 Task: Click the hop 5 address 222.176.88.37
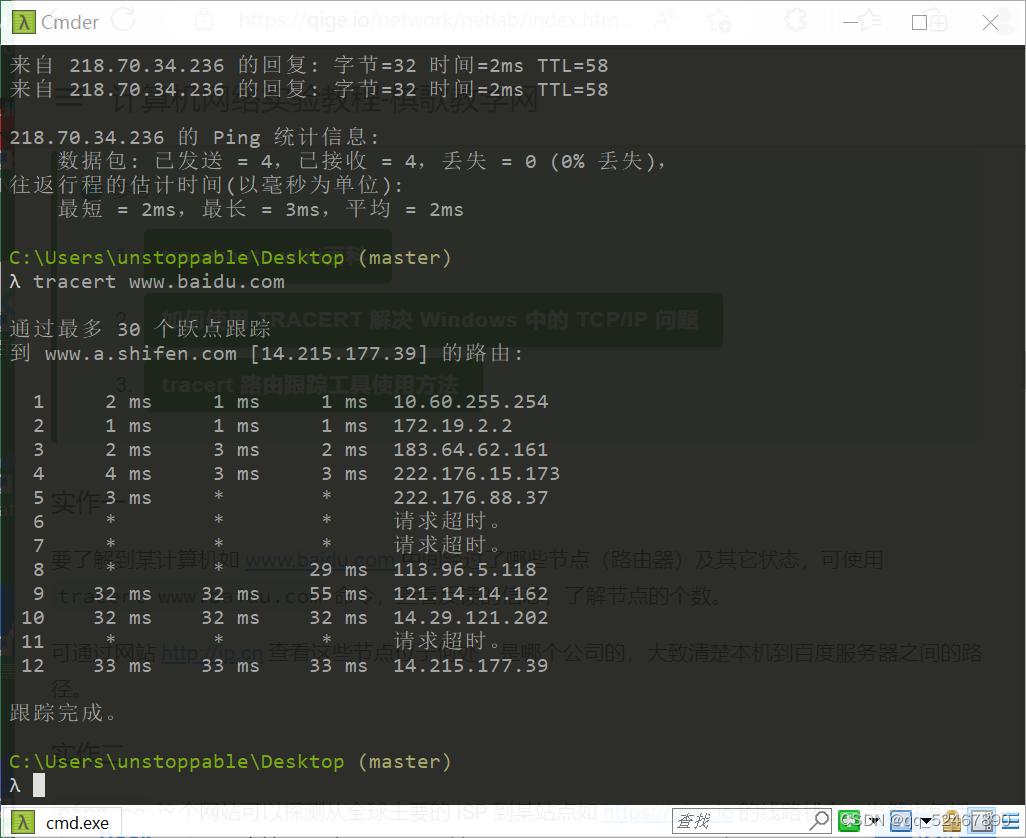pyautogui.click(x=470, y=498)
